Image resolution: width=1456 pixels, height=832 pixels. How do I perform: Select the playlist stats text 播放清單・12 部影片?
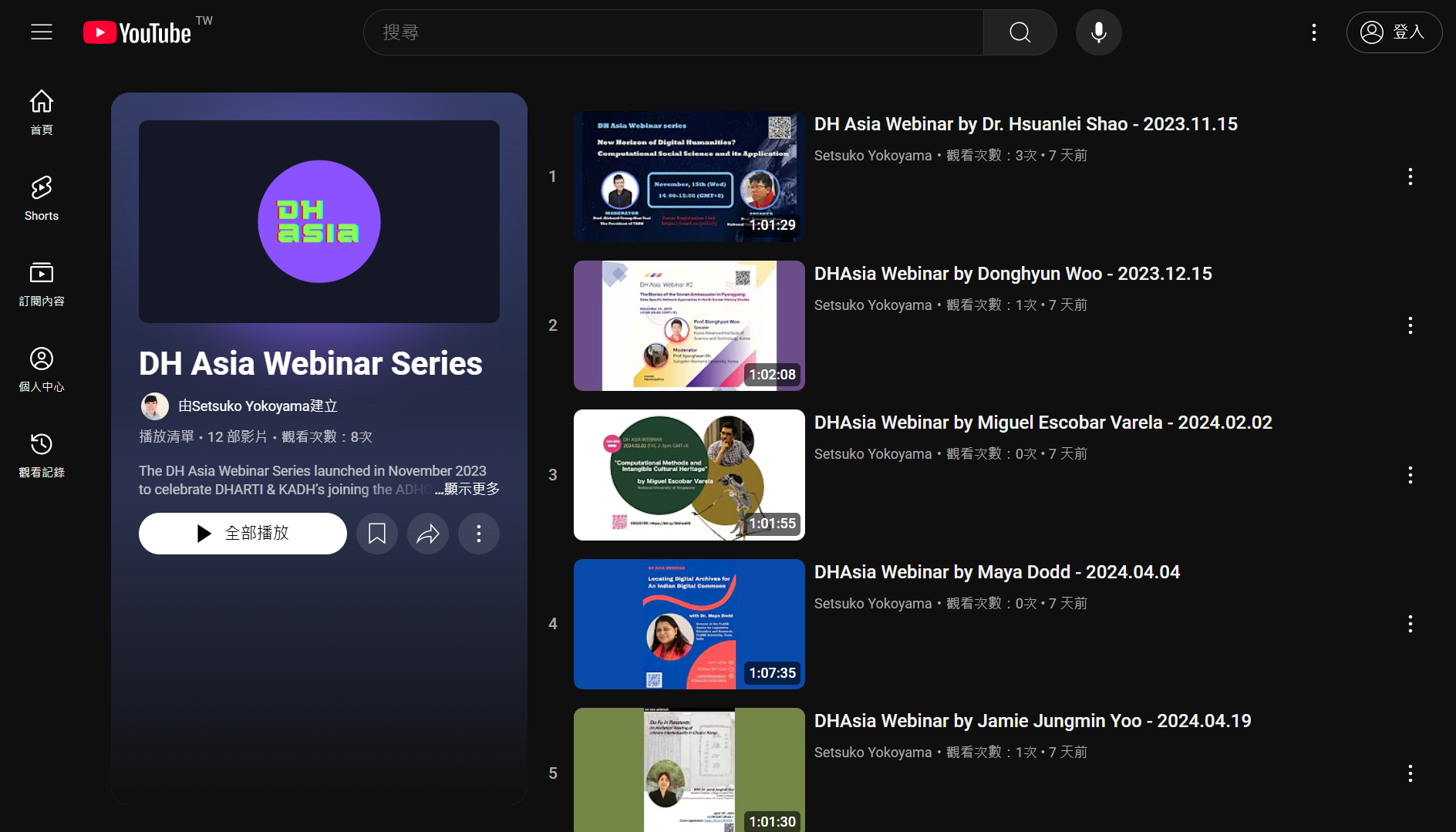click(x=203, y=437)
